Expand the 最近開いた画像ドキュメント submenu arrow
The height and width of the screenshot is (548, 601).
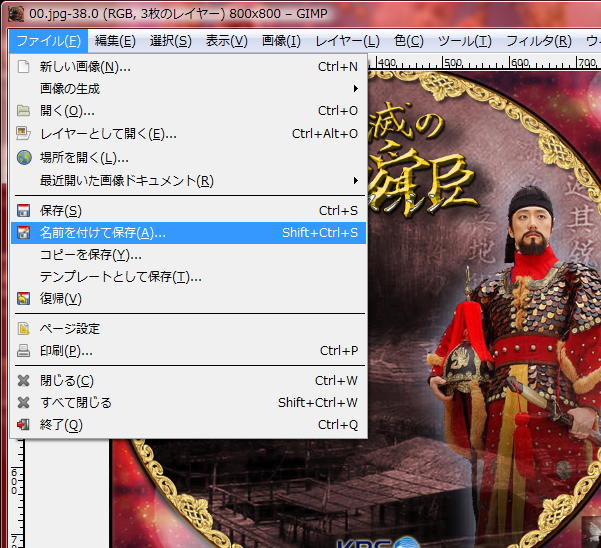356,180
